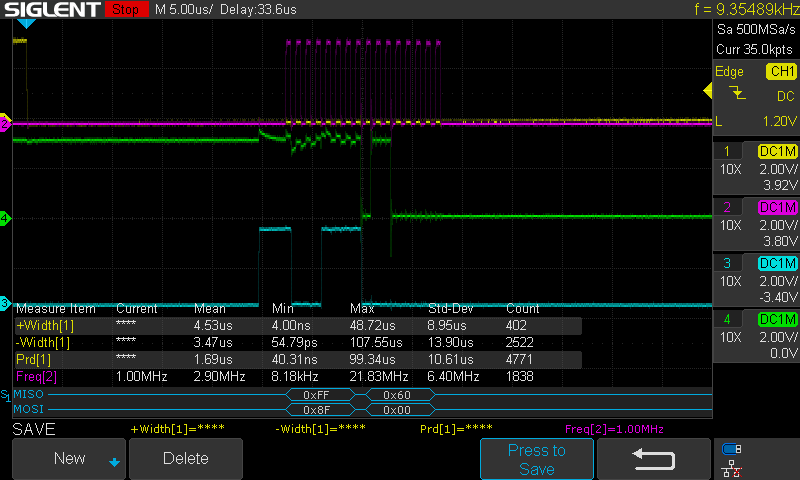Click the S1 serial decode label
This screenshot has height=480, width=800.
(5, 395)
